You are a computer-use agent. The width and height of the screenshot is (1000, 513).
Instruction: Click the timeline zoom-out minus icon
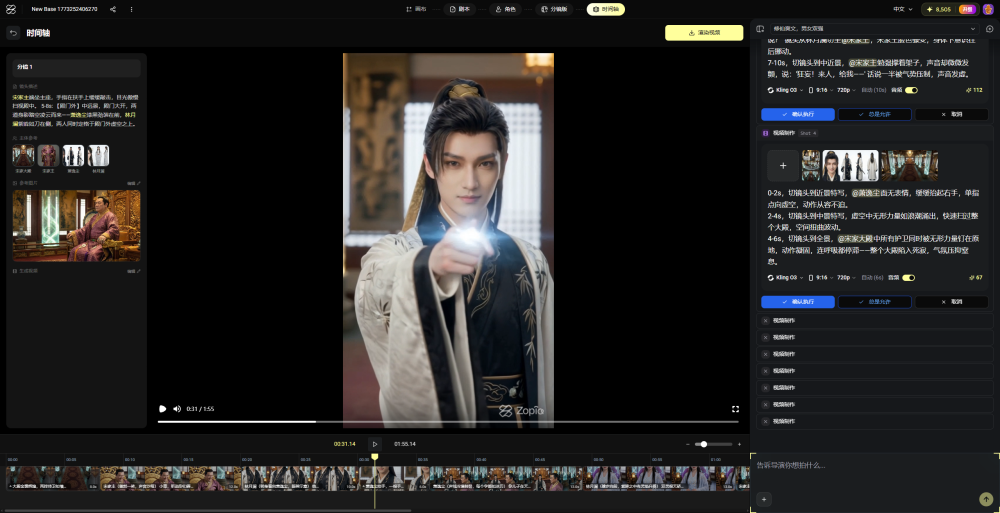[x=688, y=444]
